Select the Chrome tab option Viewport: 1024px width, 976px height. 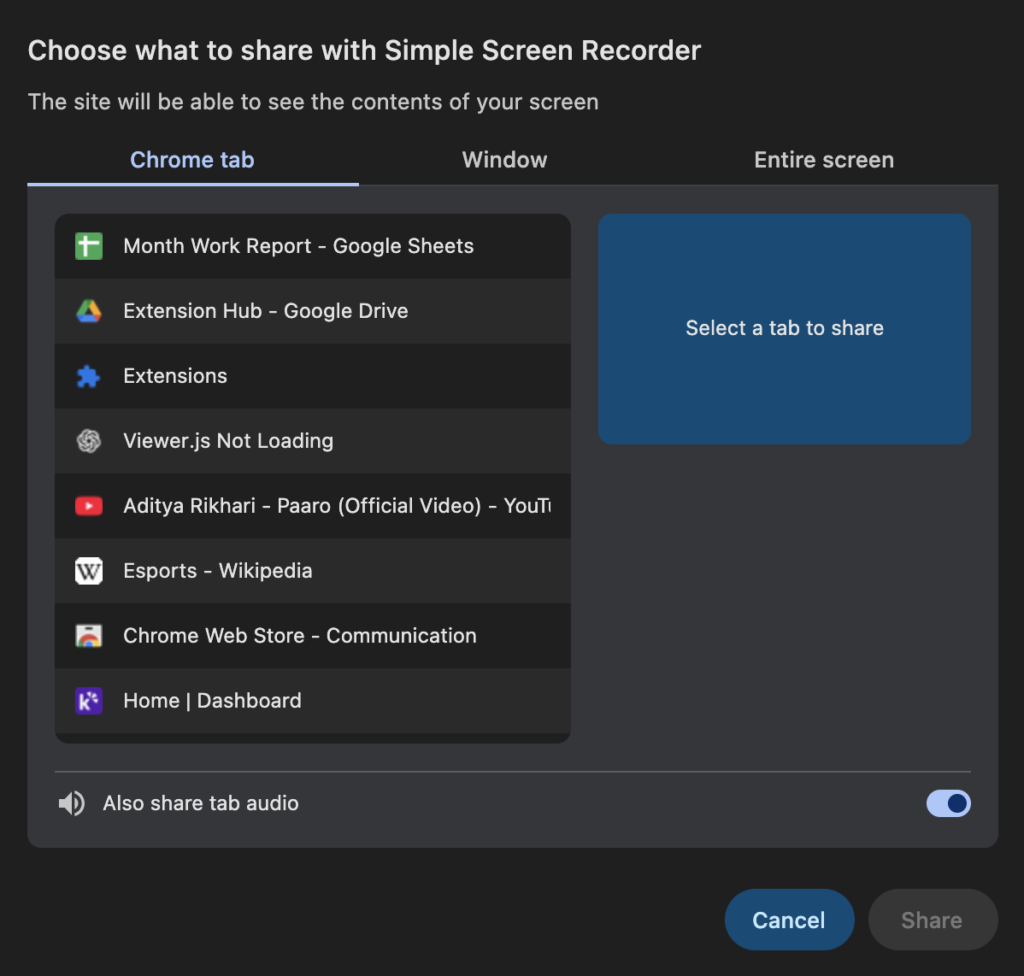tap(192, 160)
